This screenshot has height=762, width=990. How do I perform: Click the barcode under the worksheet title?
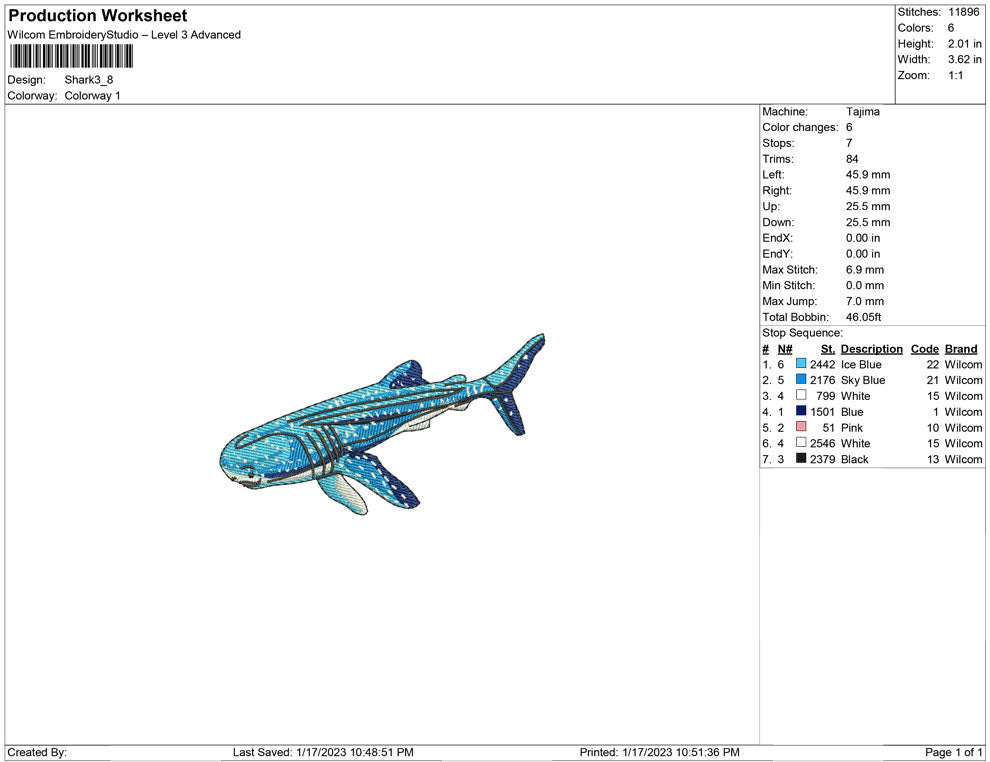[71, 56]
